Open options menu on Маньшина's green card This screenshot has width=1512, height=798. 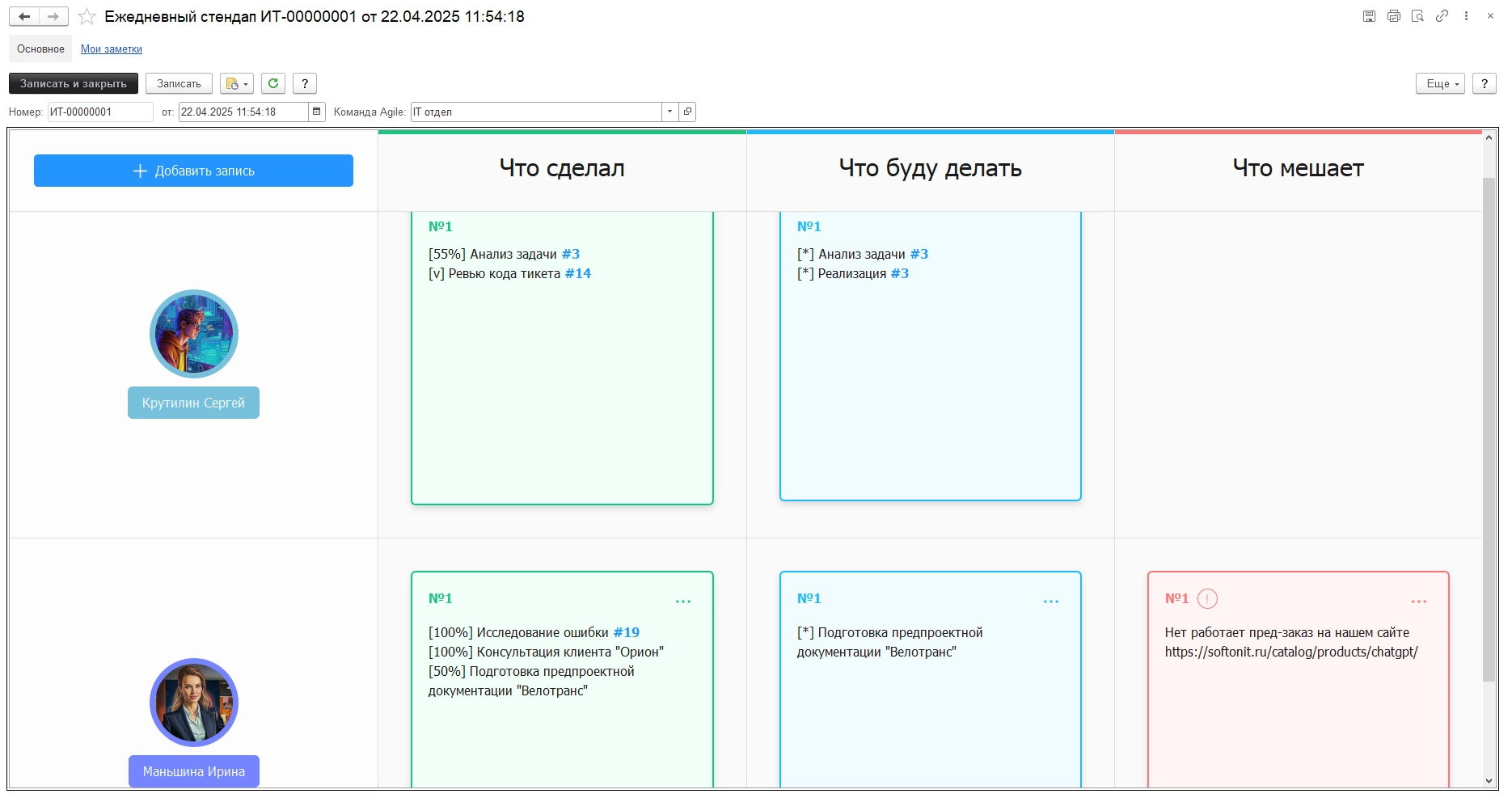pos(683,602)
